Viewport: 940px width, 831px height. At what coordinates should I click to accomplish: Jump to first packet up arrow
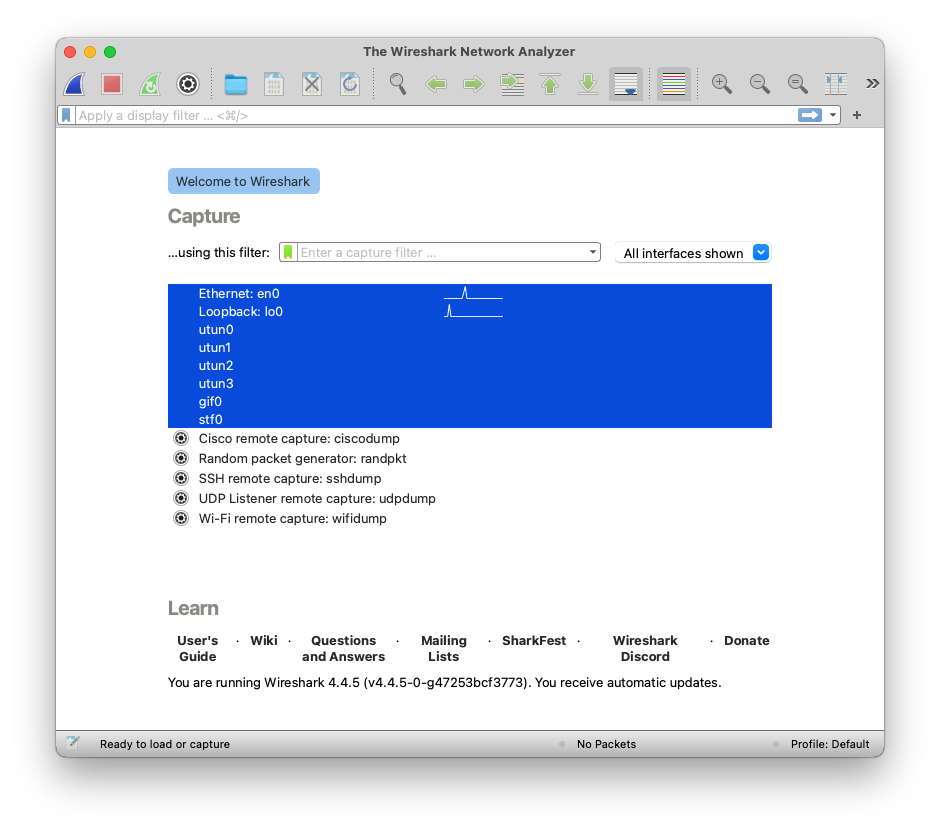(550, 84)
